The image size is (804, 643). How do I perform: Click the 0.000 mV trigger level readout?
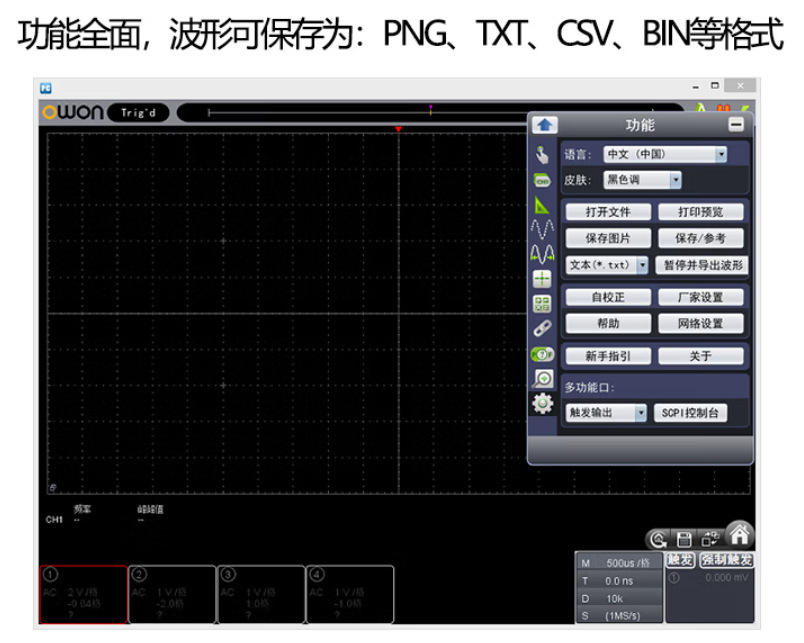click(726, 578)
